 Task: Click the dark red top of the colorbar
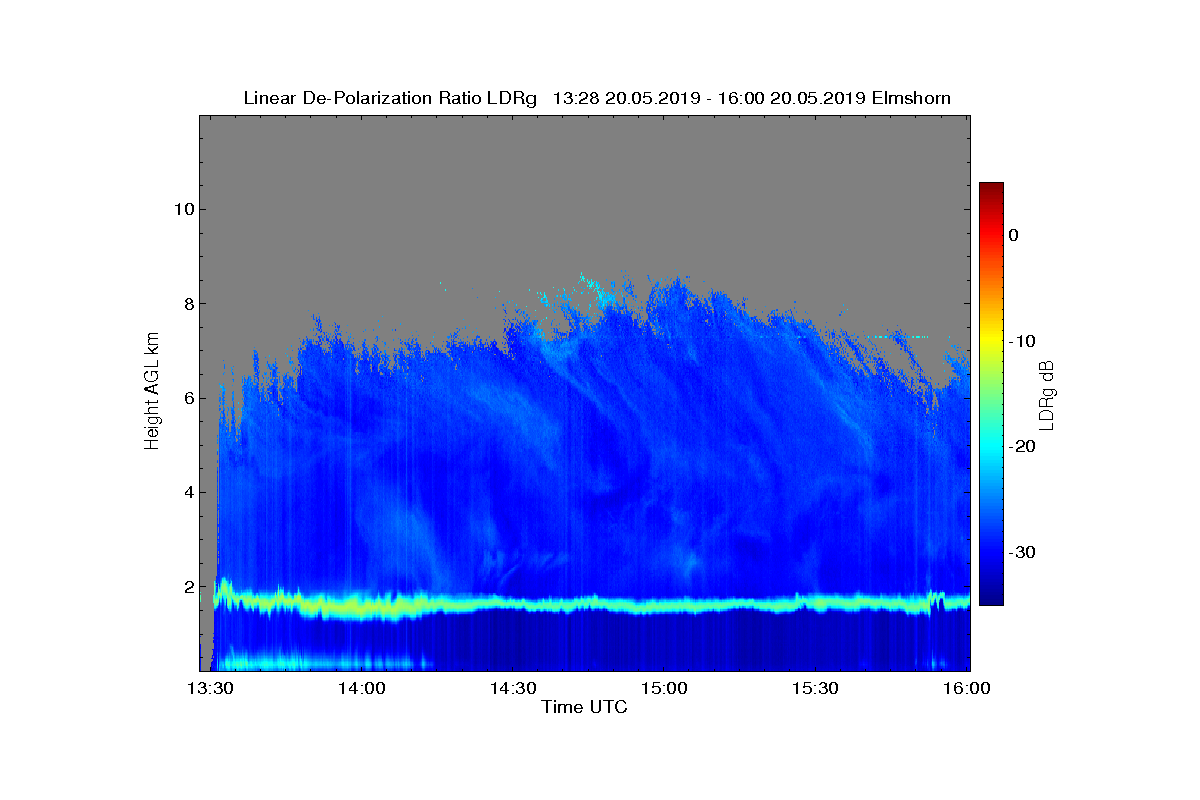click(x=991, y=189)
